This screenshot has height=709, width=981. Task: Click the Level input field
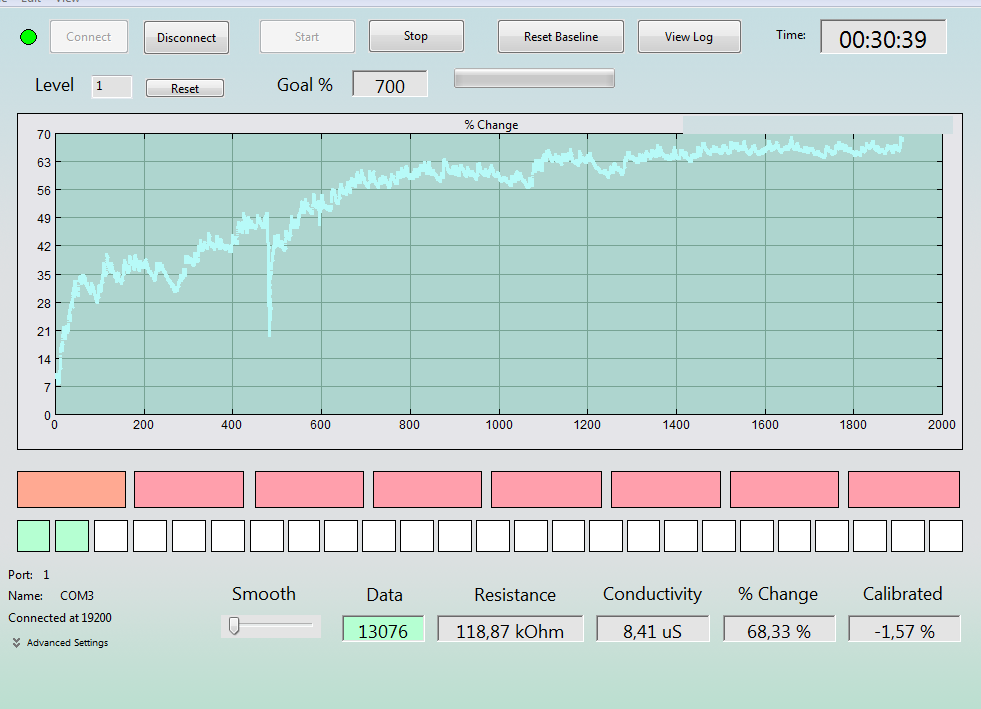click(x=111, y=86)
